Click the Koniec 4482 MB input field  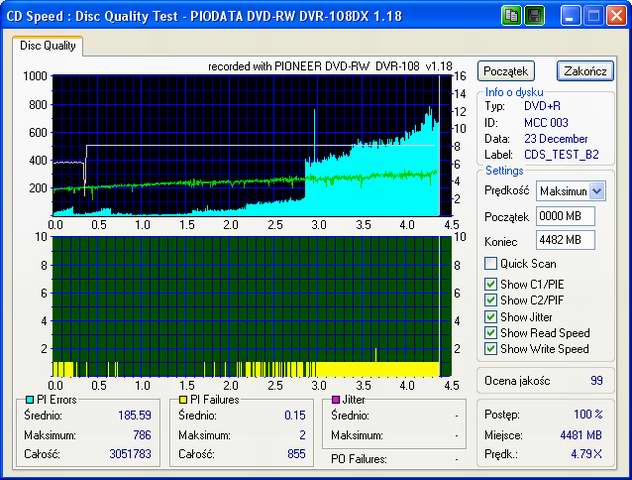click(565, 240)
